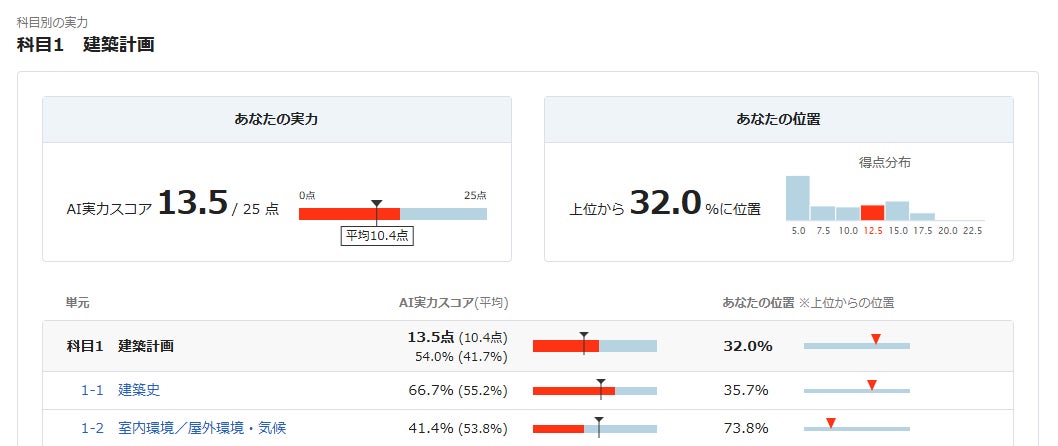Click the red highlighted histogram bar at 12.5

point(872,213)
